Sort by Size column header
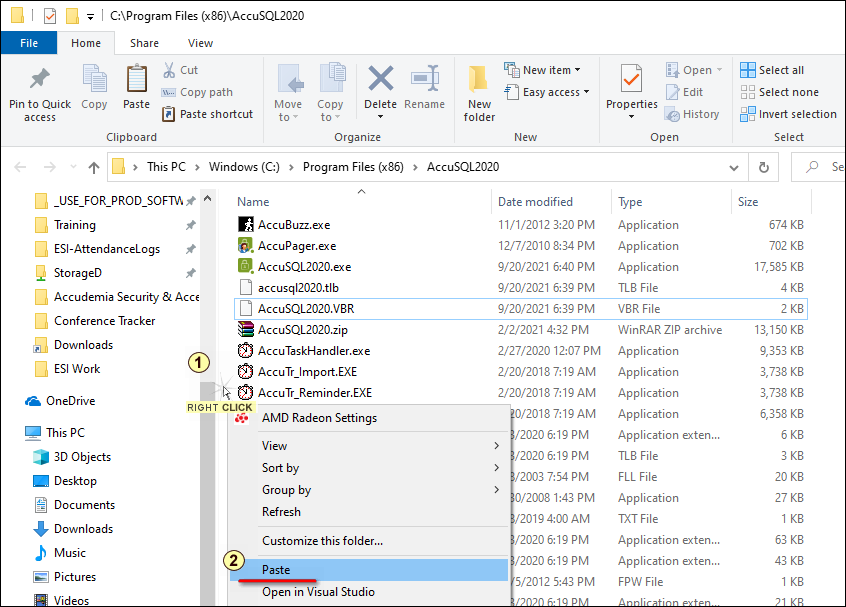This screenshot has height=607, width=846. (x=748, y=202)
